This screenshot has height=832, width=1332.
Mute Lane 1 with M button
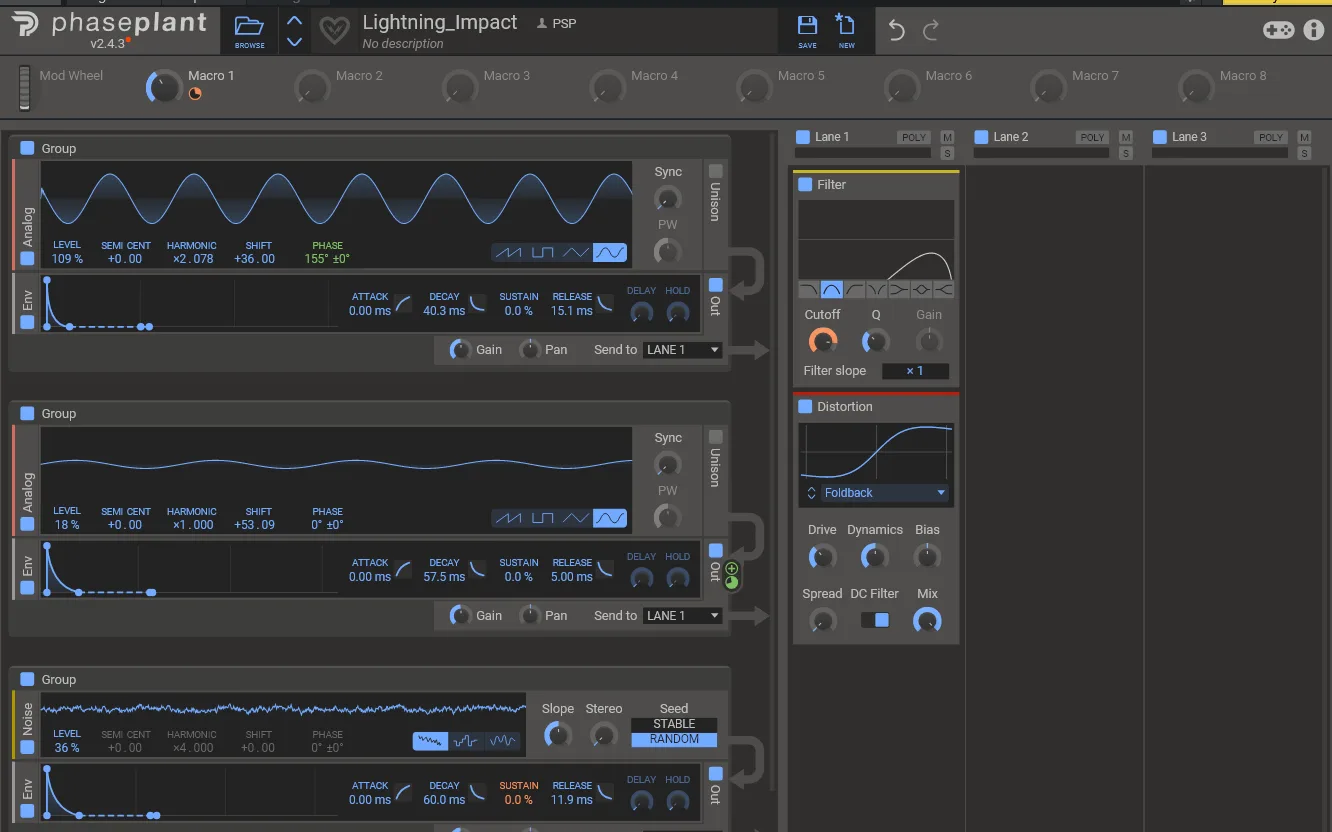click(947, 137)
